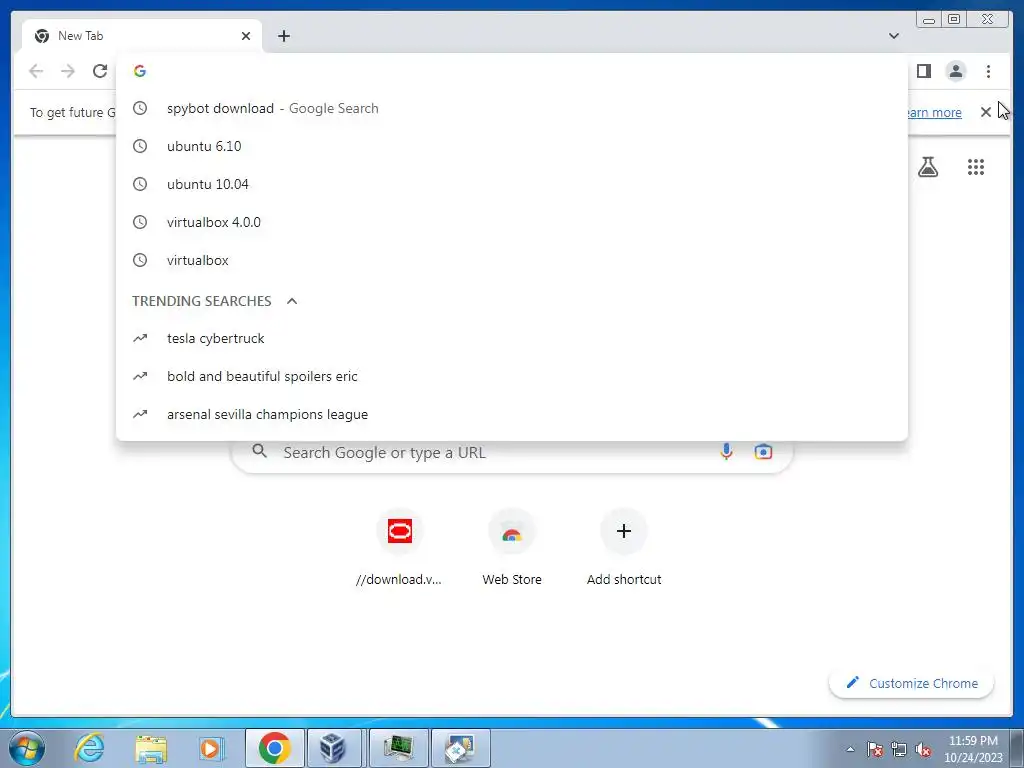Close the New Tab tab
Image resolution: width=1024 pixels, height=768 pixels.
246,36
